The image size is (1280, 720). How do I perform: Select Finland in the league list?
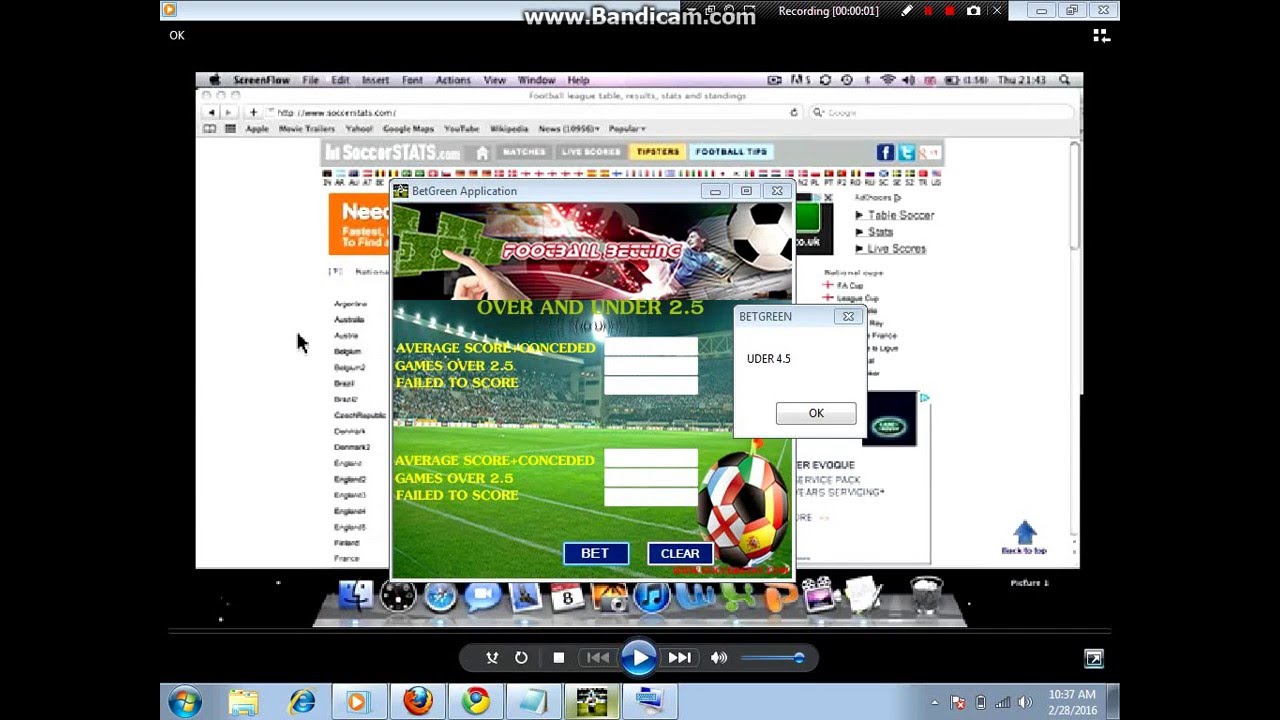coord(346,543)
